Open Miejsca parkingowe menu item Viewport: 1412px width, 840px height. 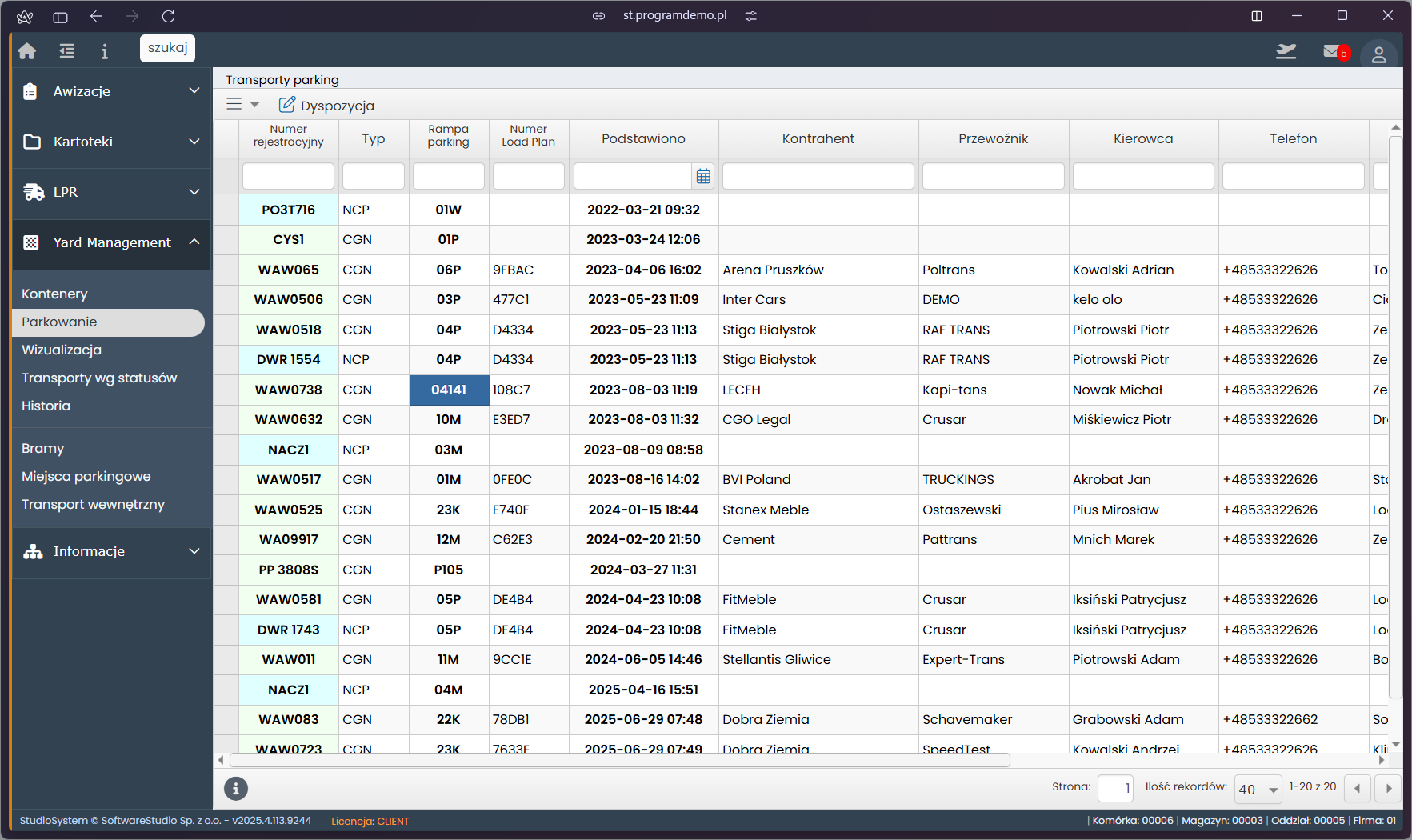(x=86, y=476)
